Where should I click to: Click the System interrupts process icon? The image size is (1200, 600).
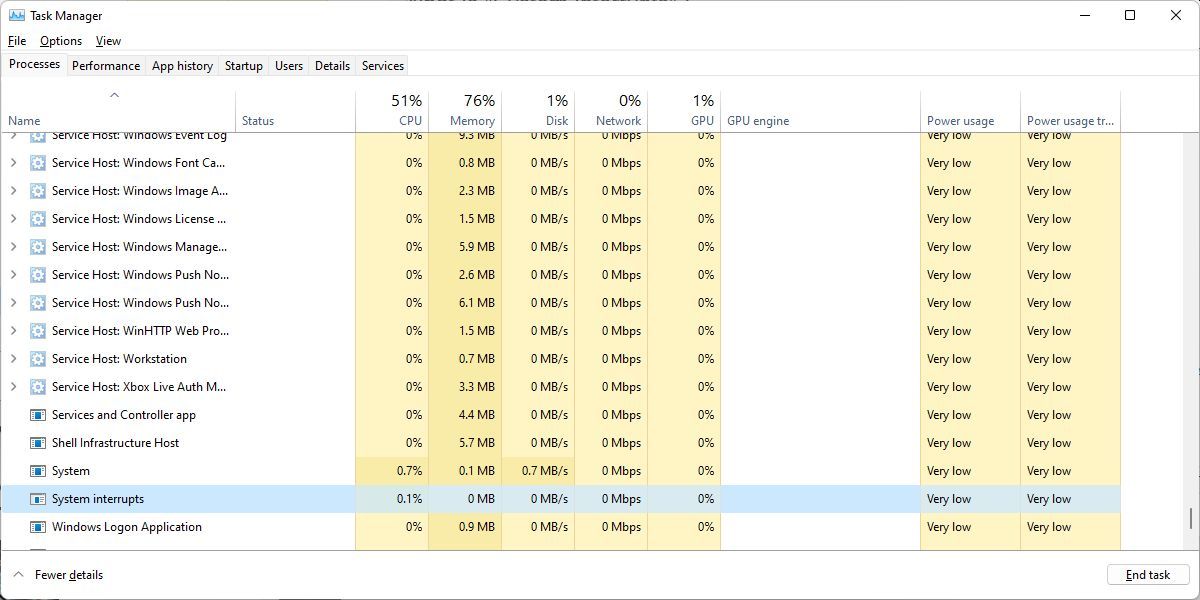tap(38, 499)
